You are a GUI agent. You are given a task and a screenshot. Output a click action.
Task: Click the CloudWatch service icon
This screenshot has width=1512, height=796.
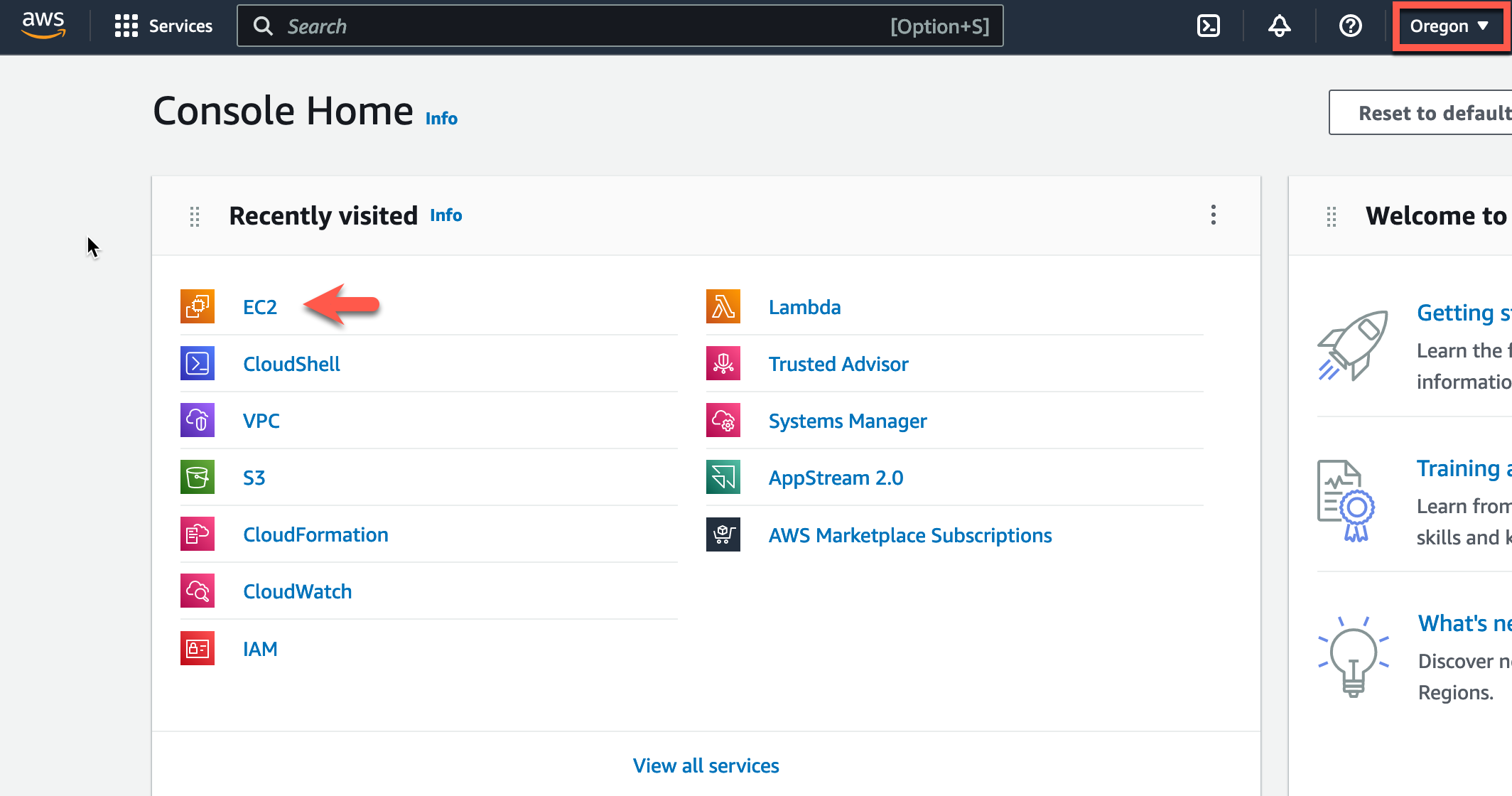[198, 591]
